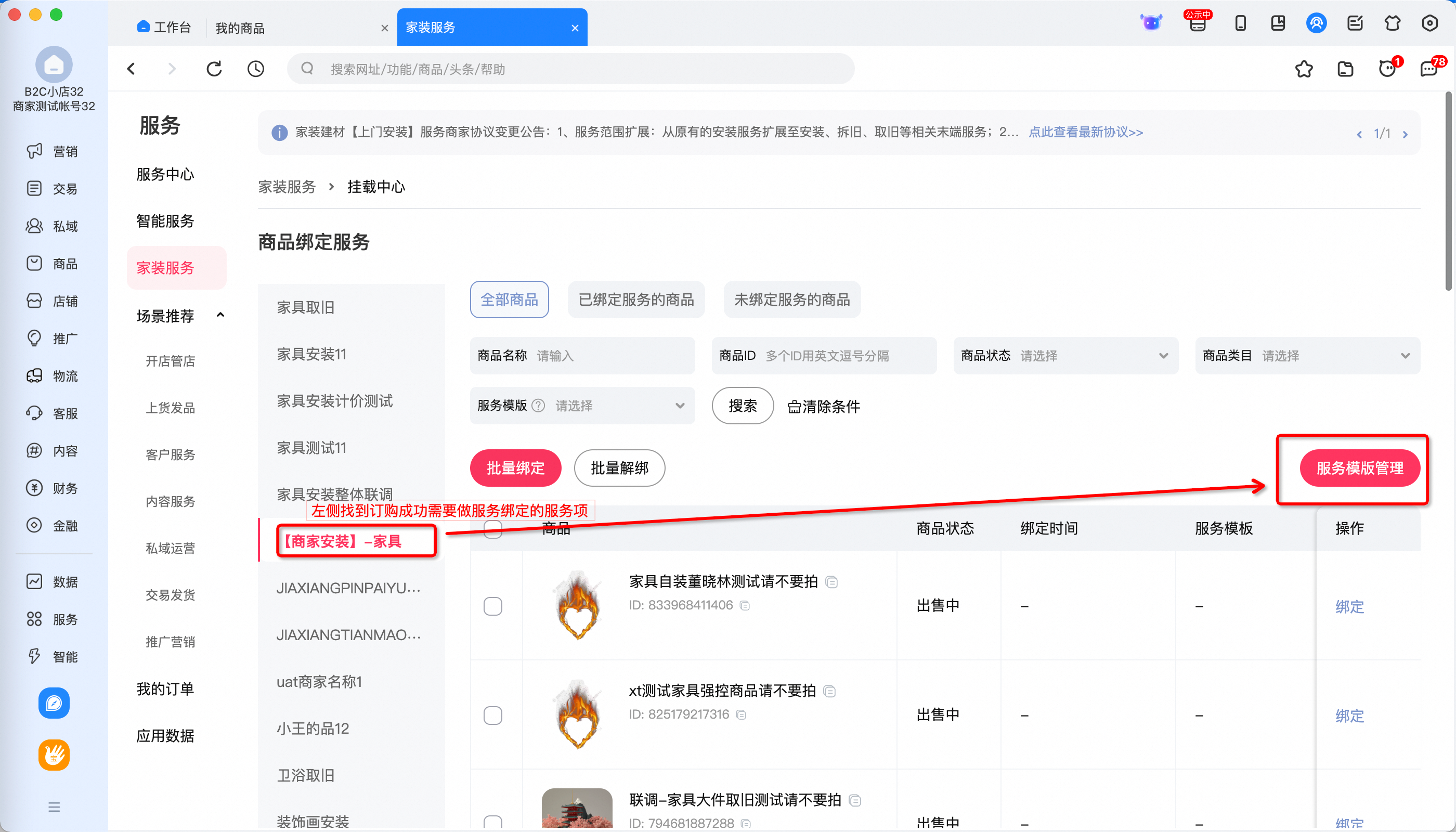This screenshot has height=832, width=1456.
Task: Open the 内容 content sidebar icon
Action: (34, 450)
